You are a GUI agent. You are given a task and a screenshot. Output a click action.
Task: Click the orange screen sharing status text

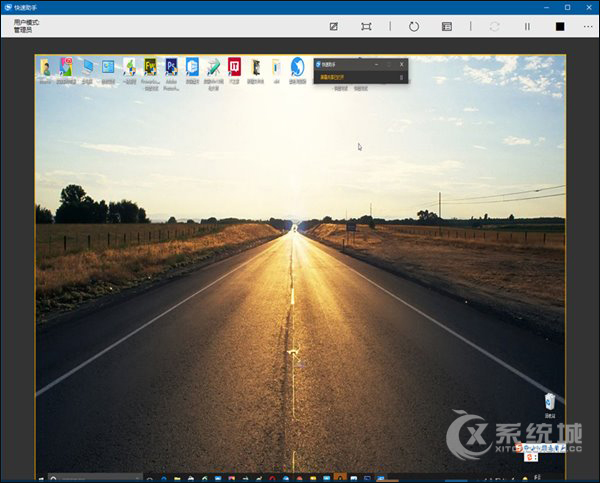(332, 77)
